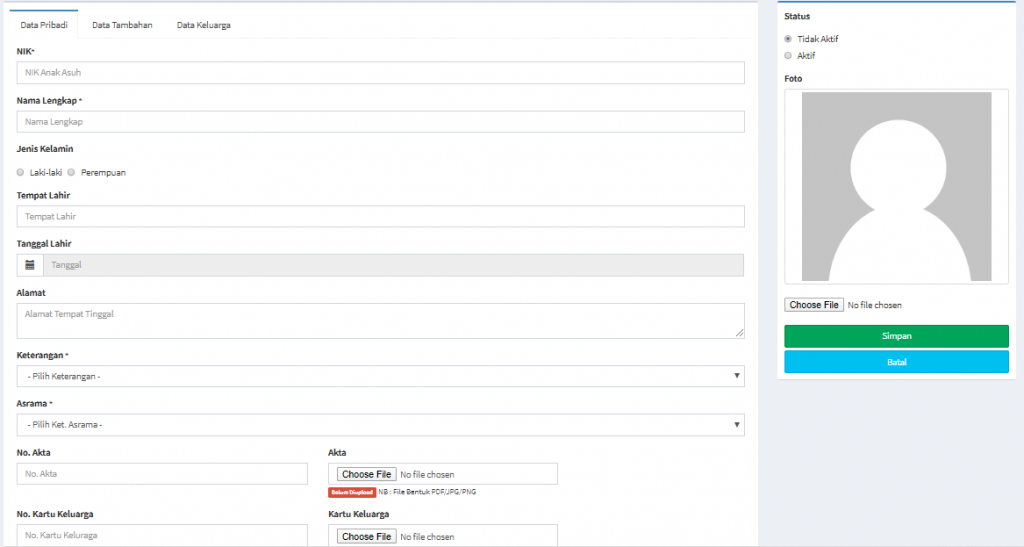Open the Data Keluarga tab
The width and height of the screenshot is (1024, 547).
click(204, 25)
